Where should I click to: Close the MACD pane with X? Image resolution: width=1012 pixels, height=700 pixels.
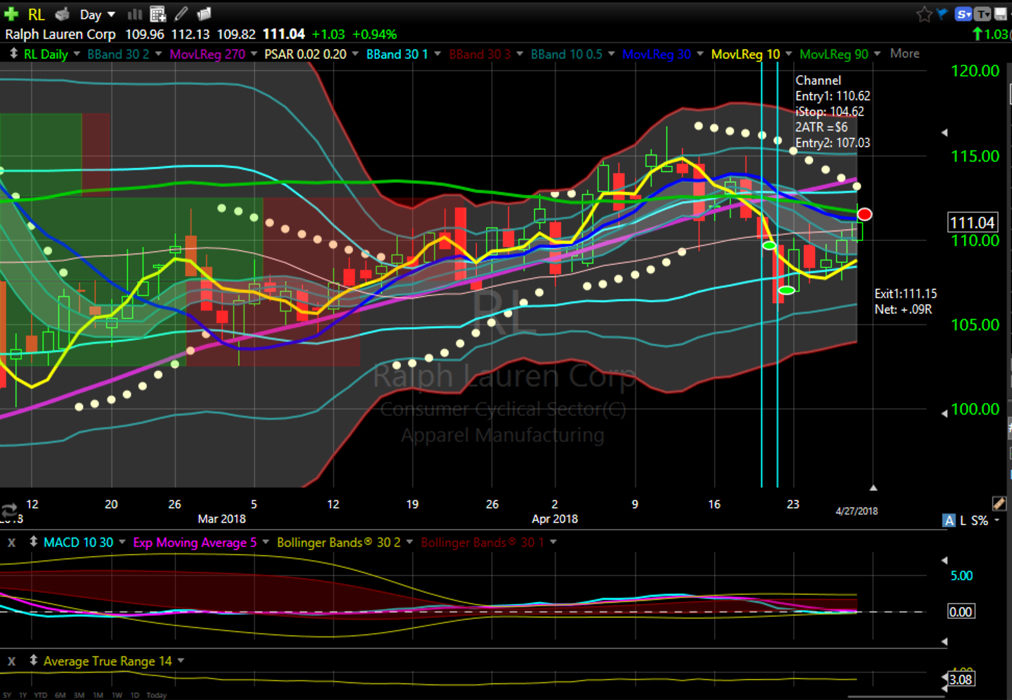click(11, 543)
